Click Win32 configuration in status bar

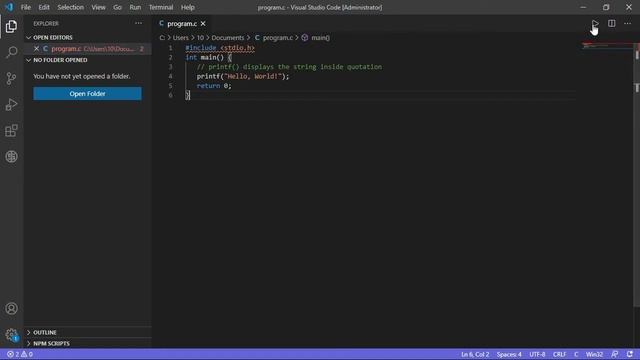594,354
